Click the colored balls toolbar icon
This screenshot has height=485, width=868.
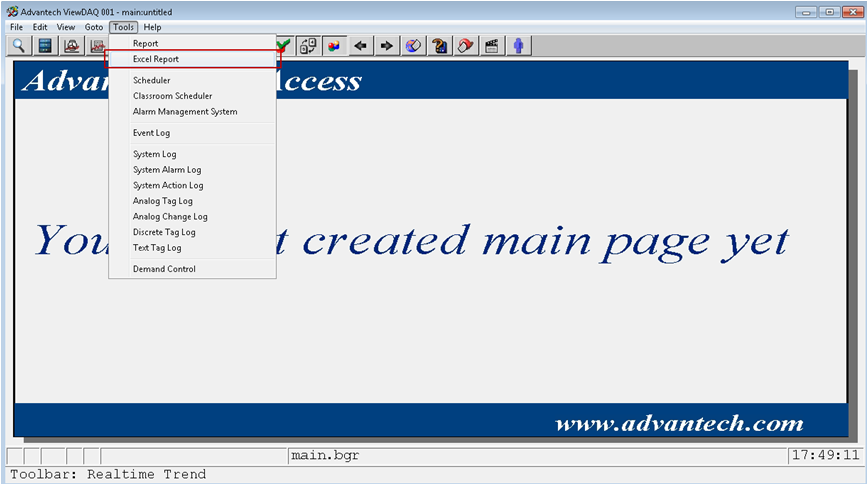pyautogui.click(x=334, y=46)
